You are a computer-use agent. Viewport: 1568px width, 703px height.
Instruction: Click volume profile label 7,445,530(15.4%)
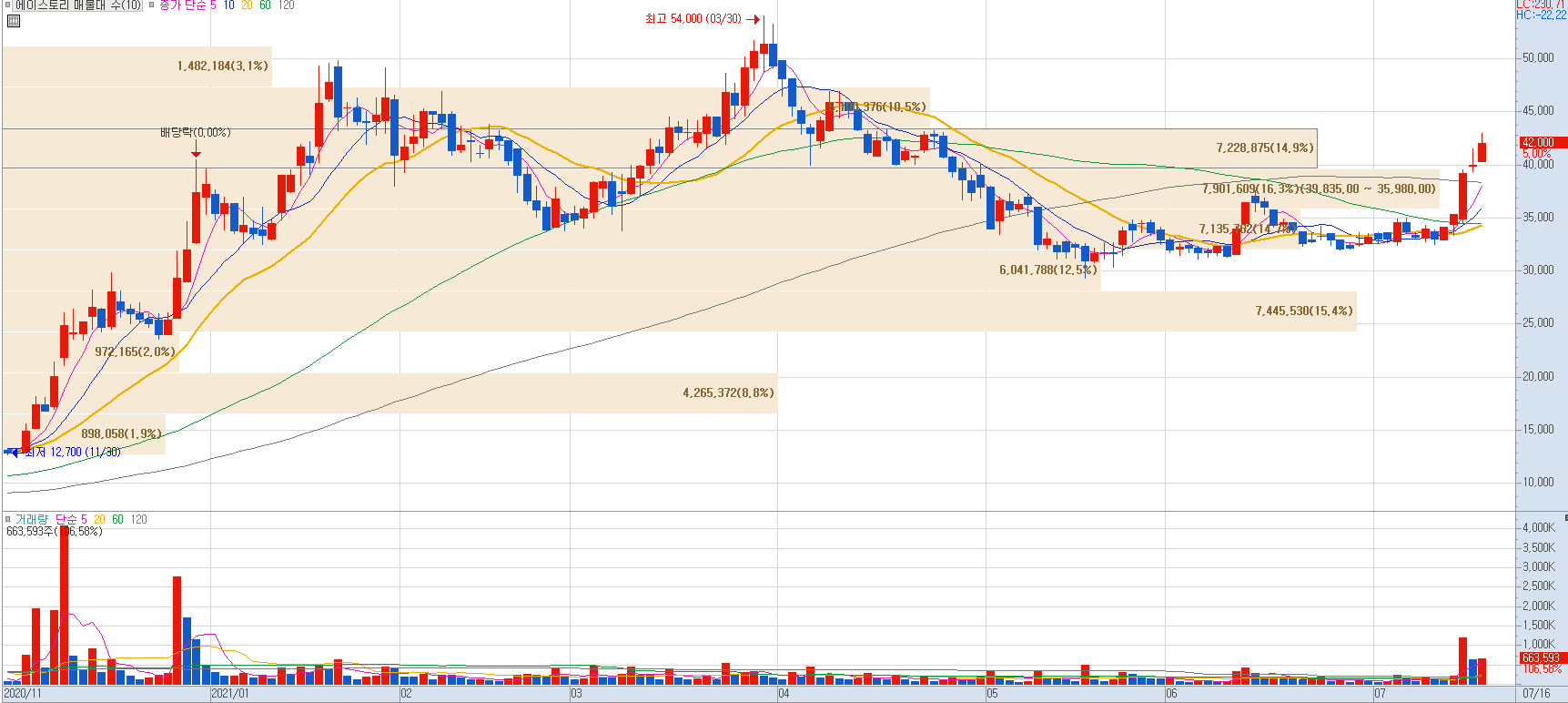(x=1304, y=311)
